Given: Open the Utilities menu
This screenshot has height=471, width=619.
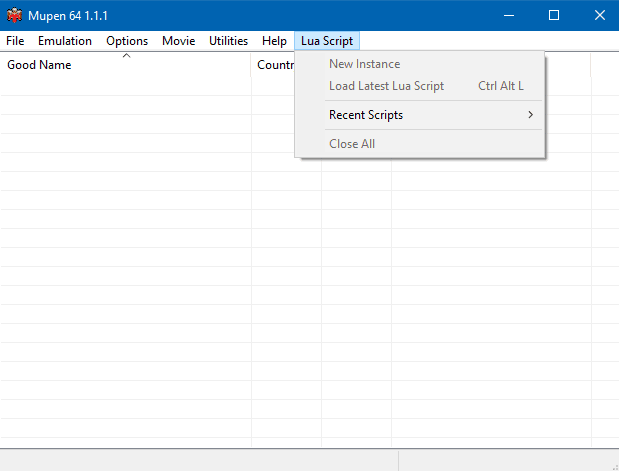Looking at the screenshot, I should click(228, 41).
